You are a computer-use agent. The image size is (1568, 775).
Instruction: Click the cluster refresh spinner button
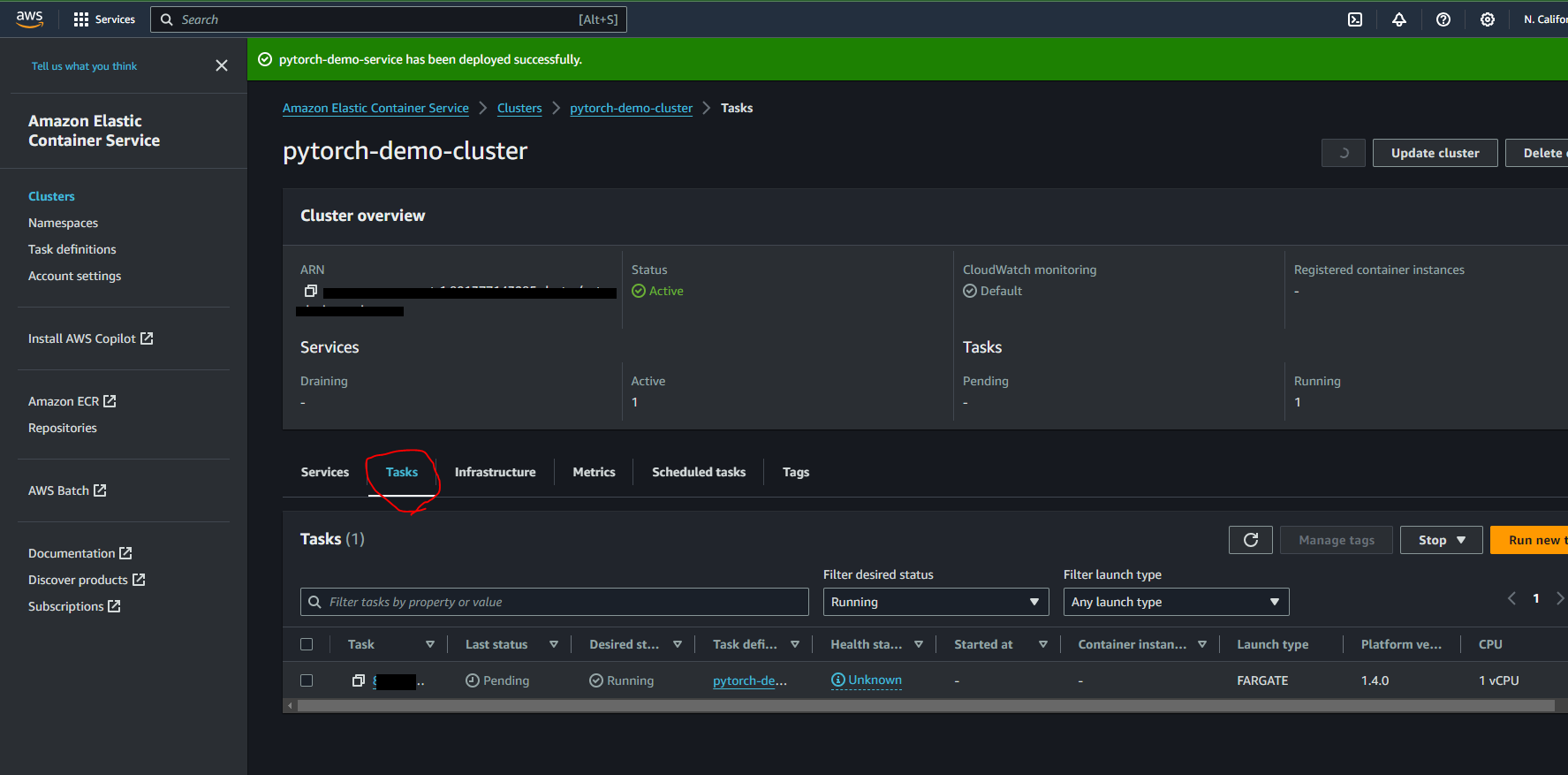coord(1344,153)
